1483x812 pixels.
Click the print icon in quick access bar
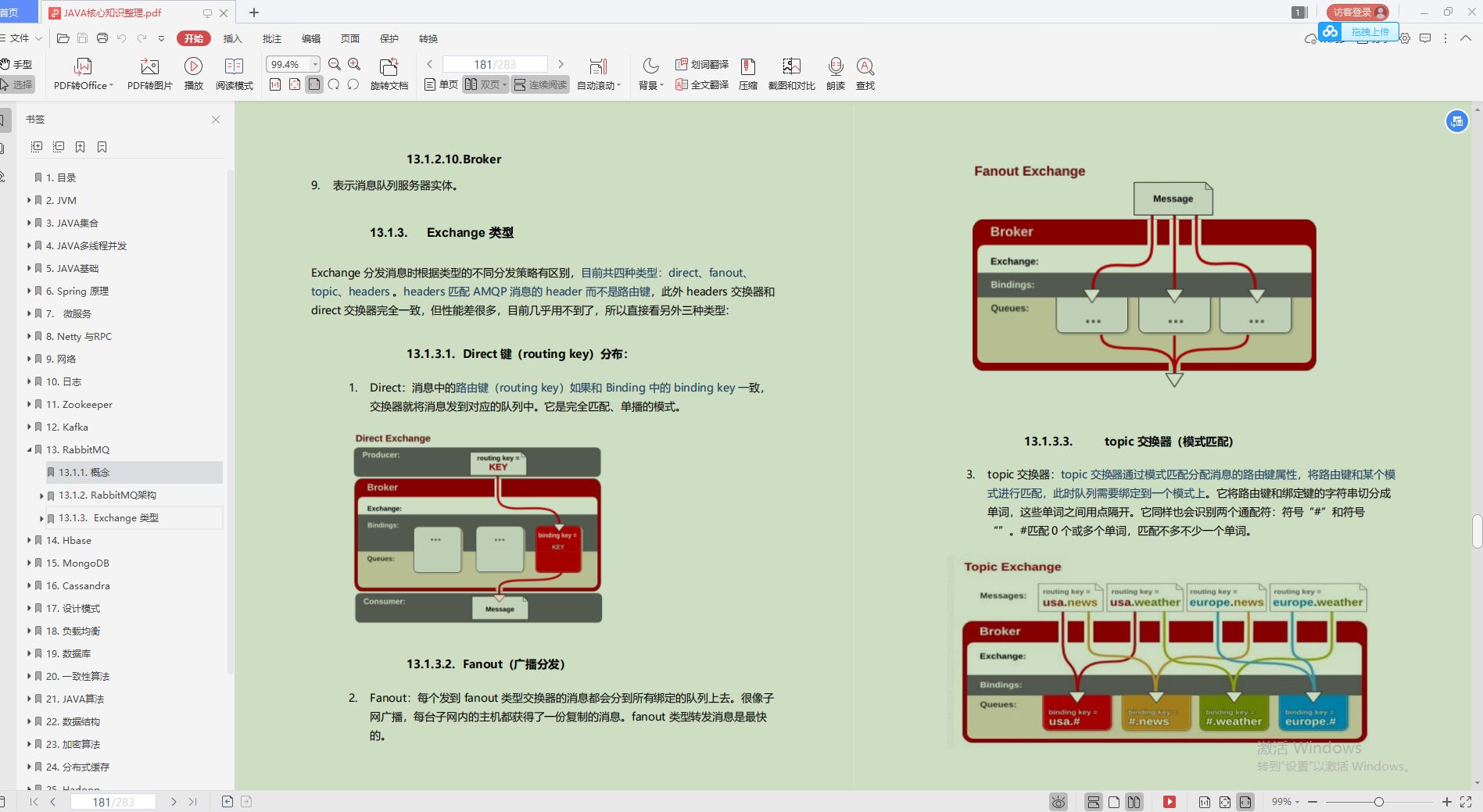tap(102, 38)
